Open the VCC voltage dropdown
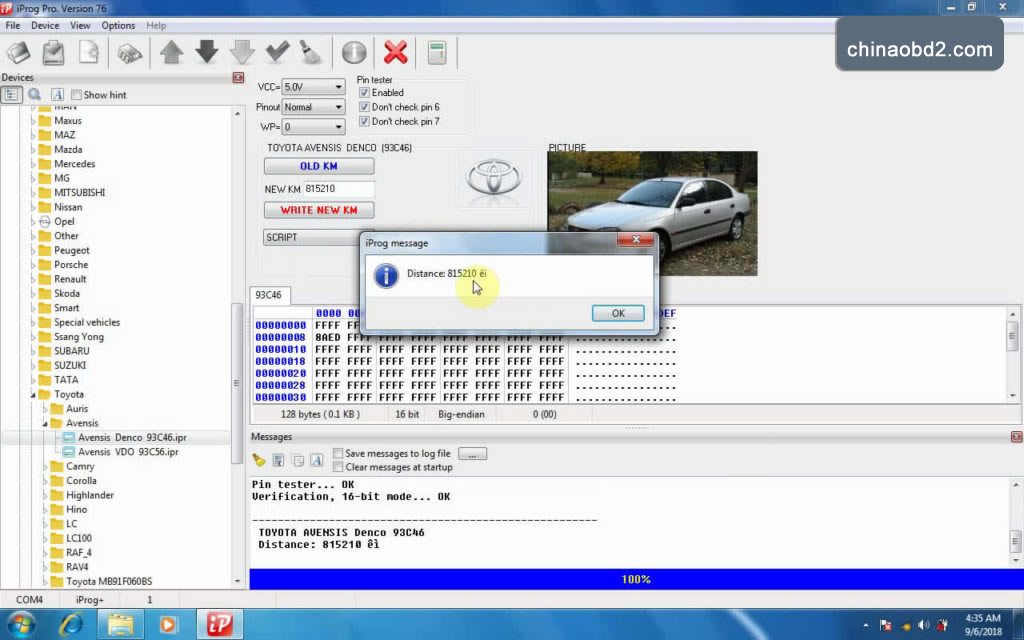Viewport: 1024px width, 640px height. (338, 87)
